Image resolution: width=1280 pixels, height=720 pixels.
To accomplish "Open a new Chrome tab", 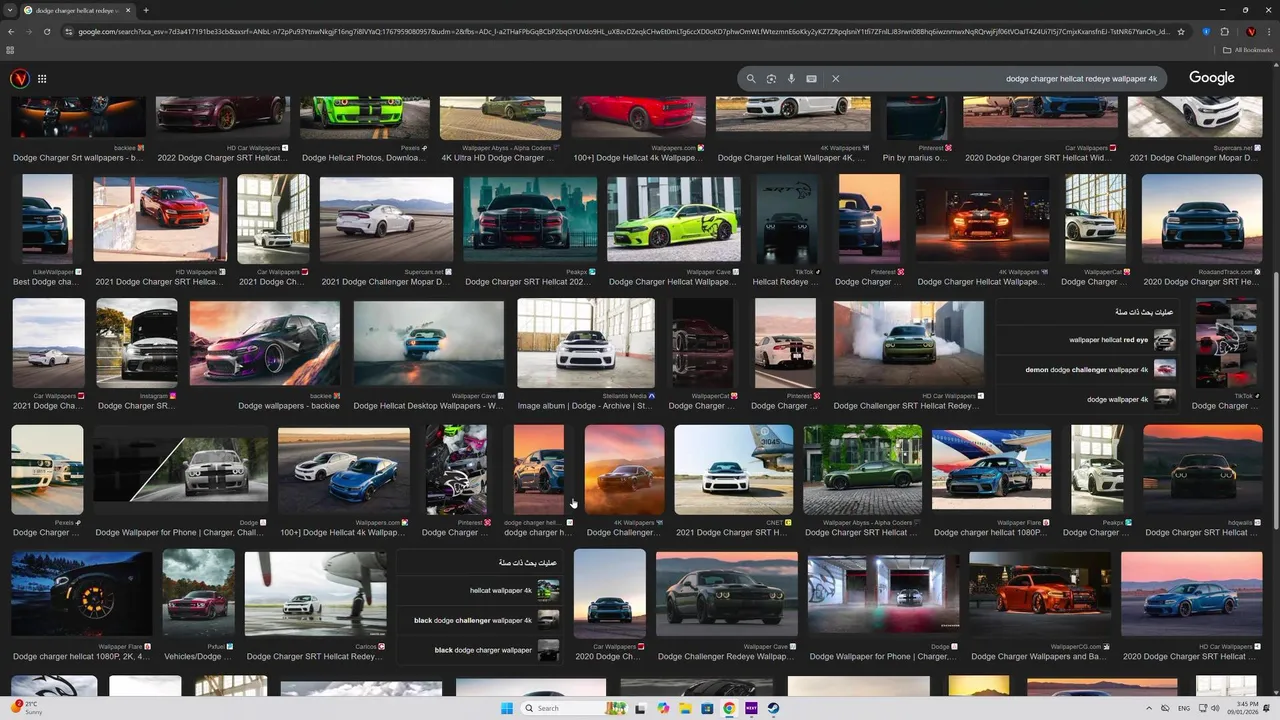I will pyautogui.click(x=146, y=10).
